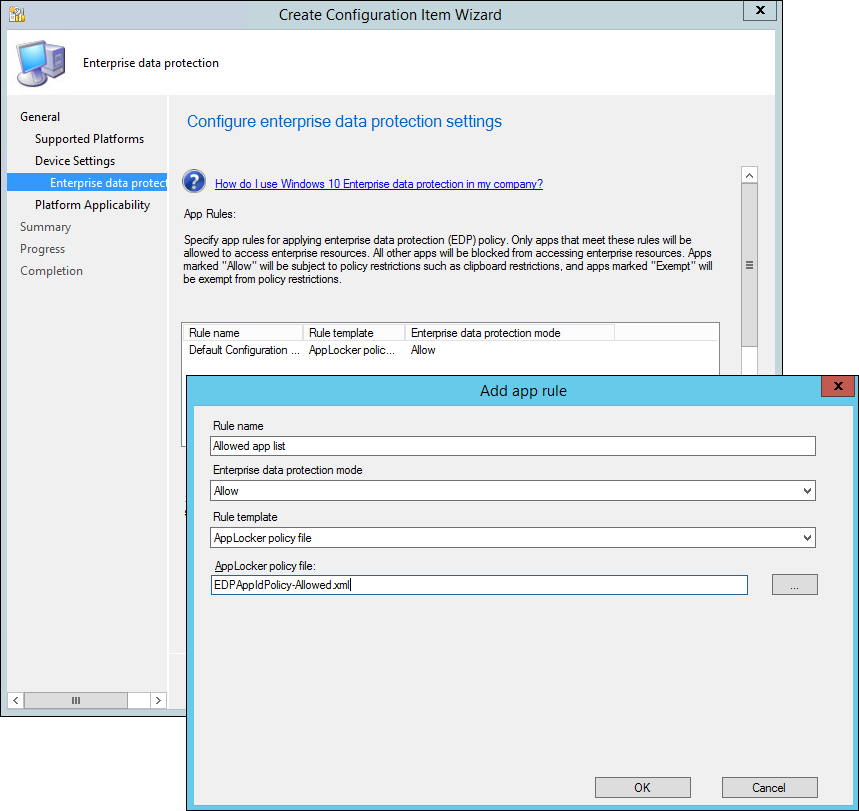Click into the Rule name text field

click(x=513, y=446)
